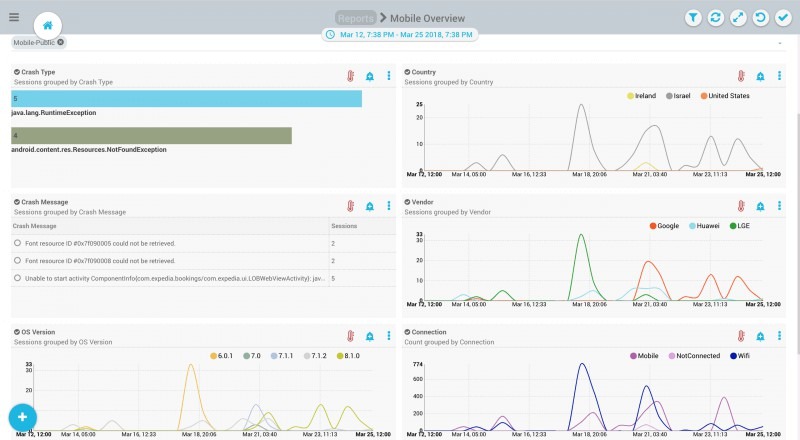This screenshot has height=440, width=800.
Task: Click the blue plus add button
Action: point(22,417)
